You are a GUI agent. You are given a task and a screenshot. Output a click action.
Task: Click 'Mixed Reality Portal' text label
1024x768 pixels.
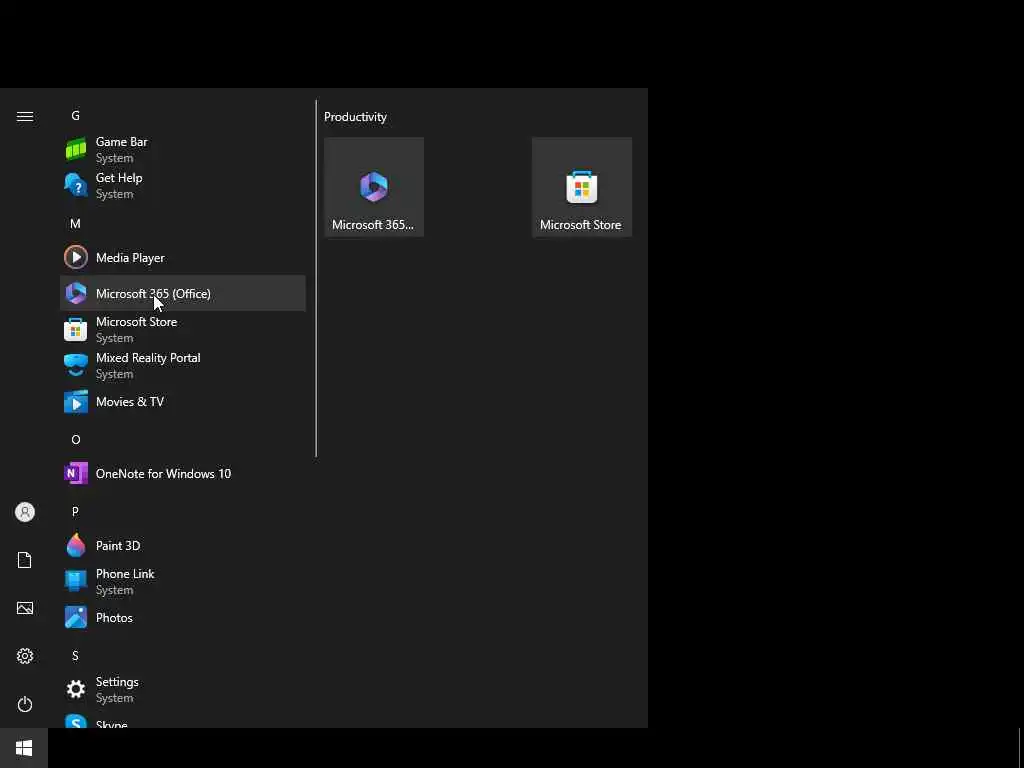(x=148, y=358)
